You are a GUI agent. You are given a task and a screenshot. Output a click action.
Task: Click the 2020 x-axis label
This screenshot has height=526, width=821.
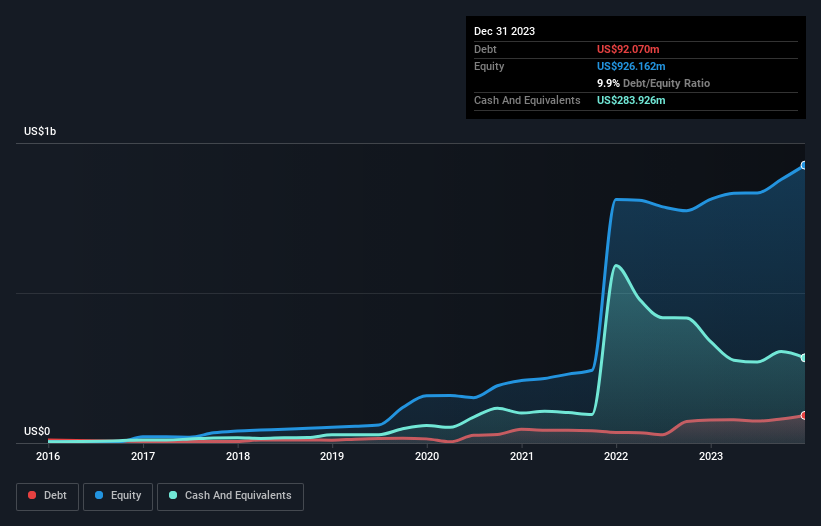point(427,456)
